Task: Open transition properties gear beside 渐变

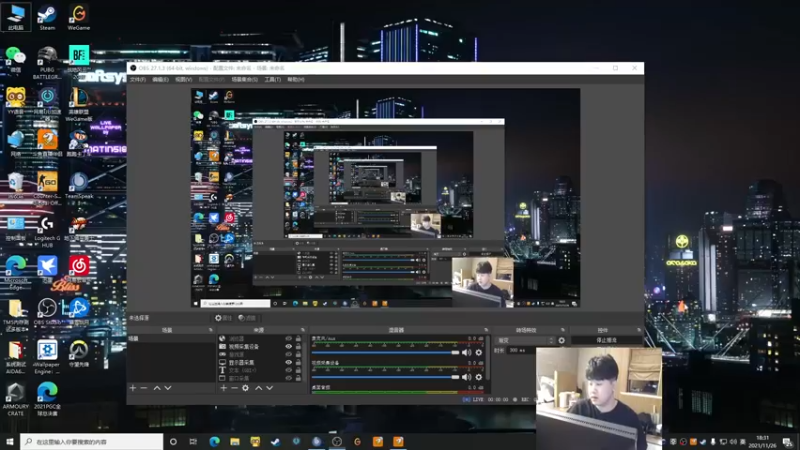Action: click(562, 340)
